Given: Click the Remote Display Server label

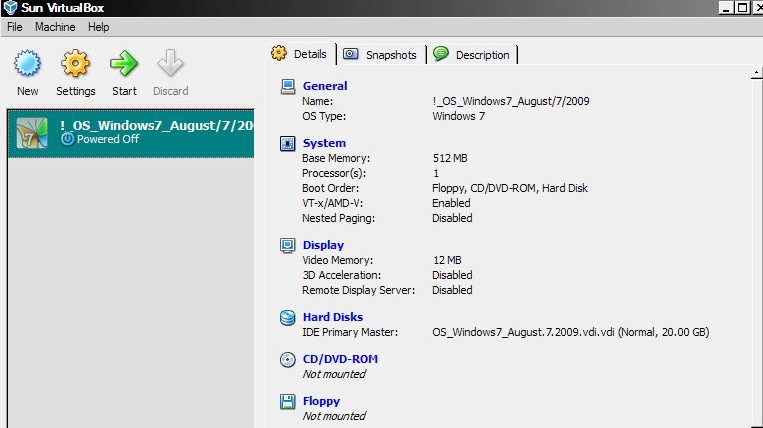Looking at the screenshot, I should click(x=359, y=290).
